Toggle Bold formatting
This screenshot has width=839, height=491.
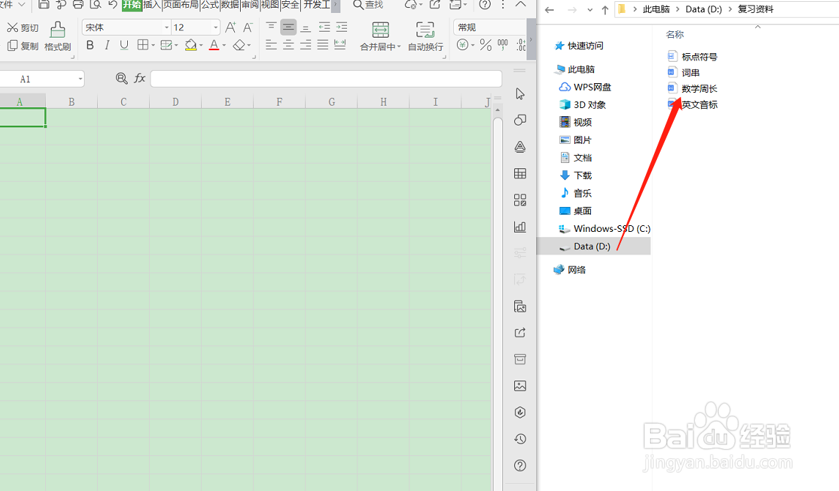coord(90,45)
